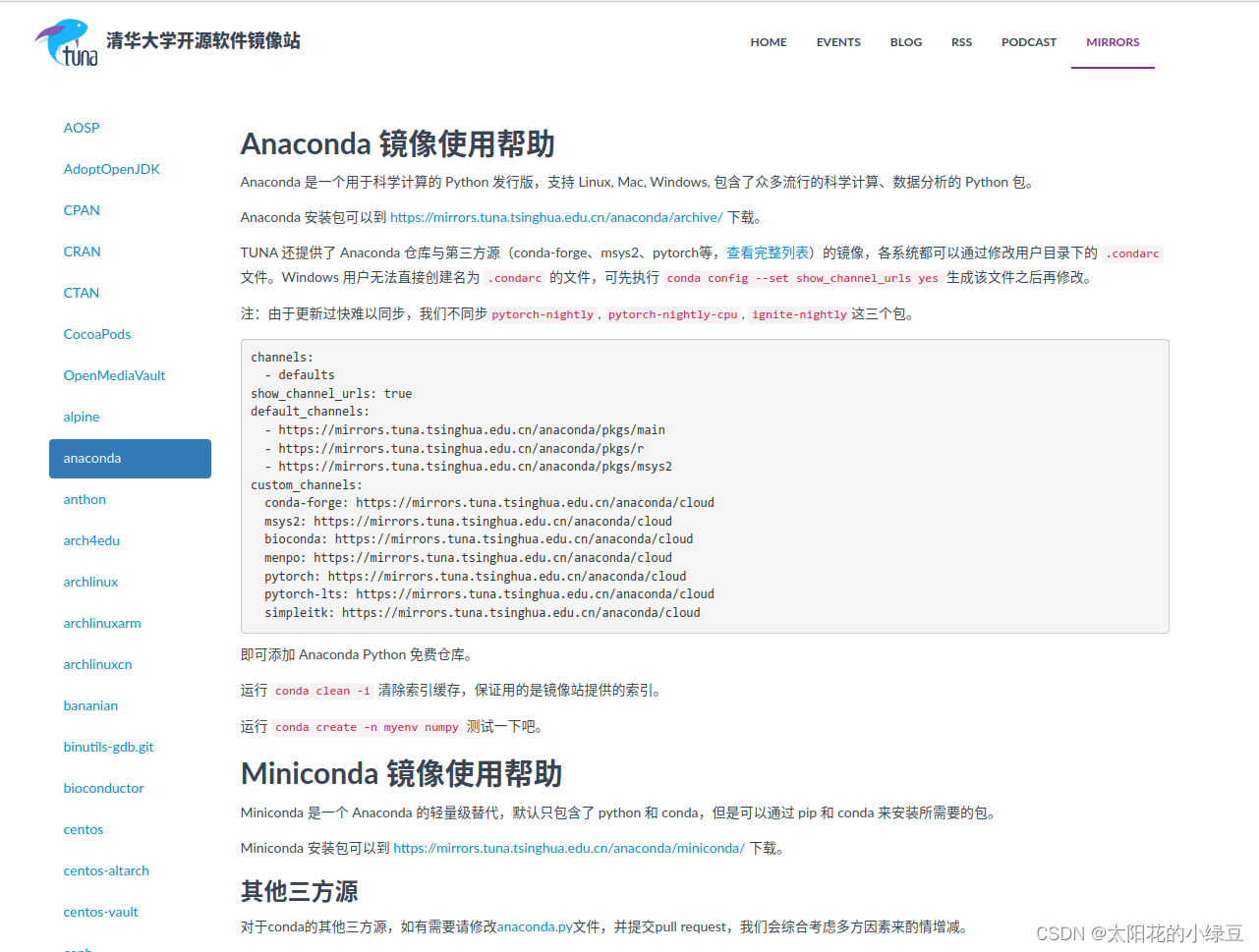1259x952 pixels.
Task: Open the centos-vault sidebar entry
Action: pos(101,912)
